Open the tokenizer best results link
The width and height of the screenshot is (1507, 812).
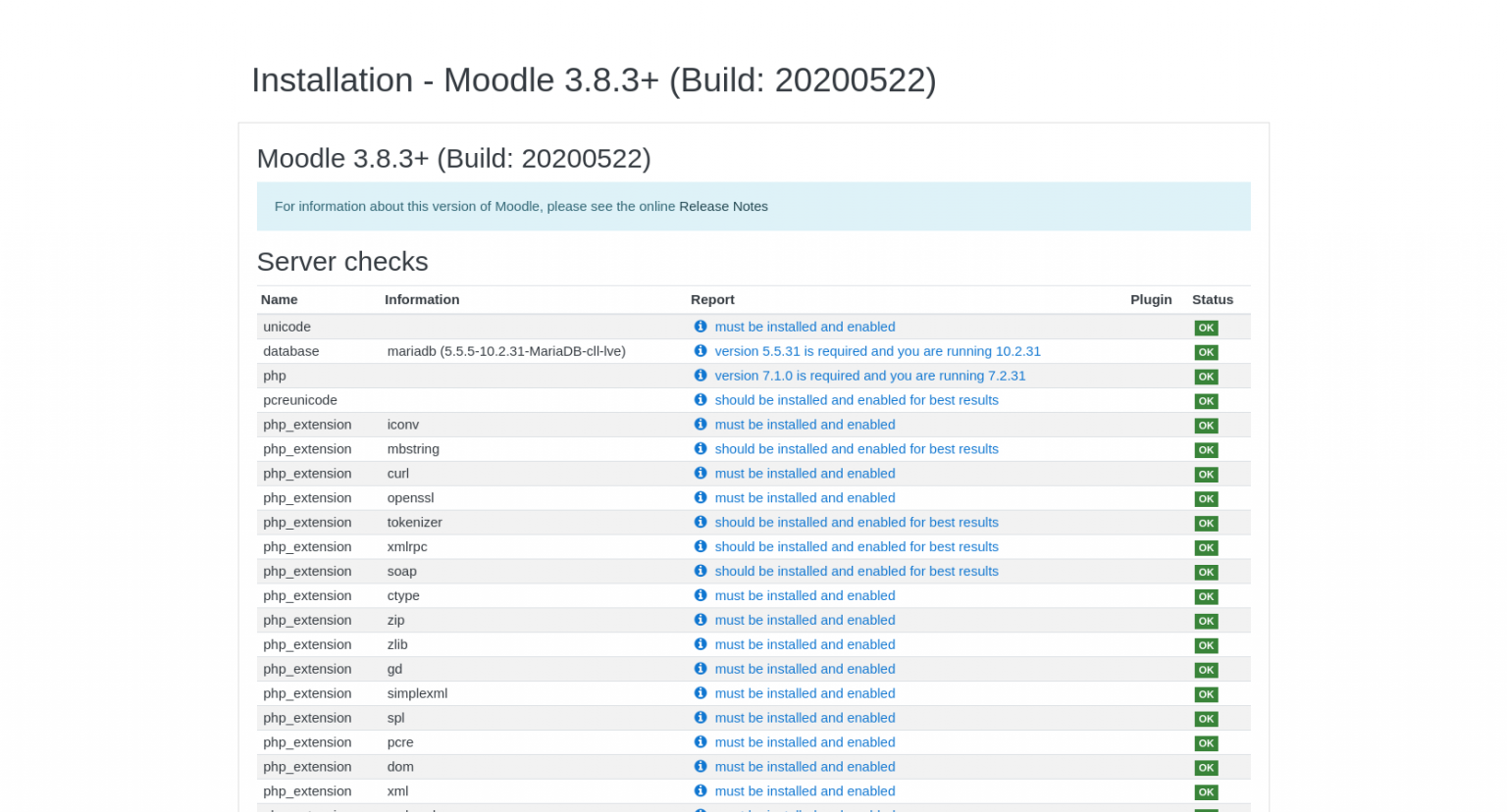click(x=857, y=522)
